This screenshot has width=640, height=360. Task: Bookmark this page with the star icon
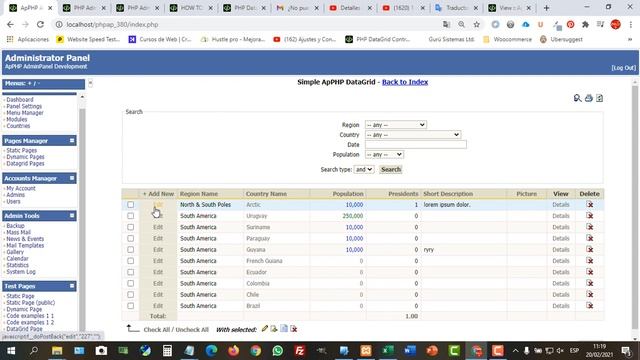[x=476, y=24]
